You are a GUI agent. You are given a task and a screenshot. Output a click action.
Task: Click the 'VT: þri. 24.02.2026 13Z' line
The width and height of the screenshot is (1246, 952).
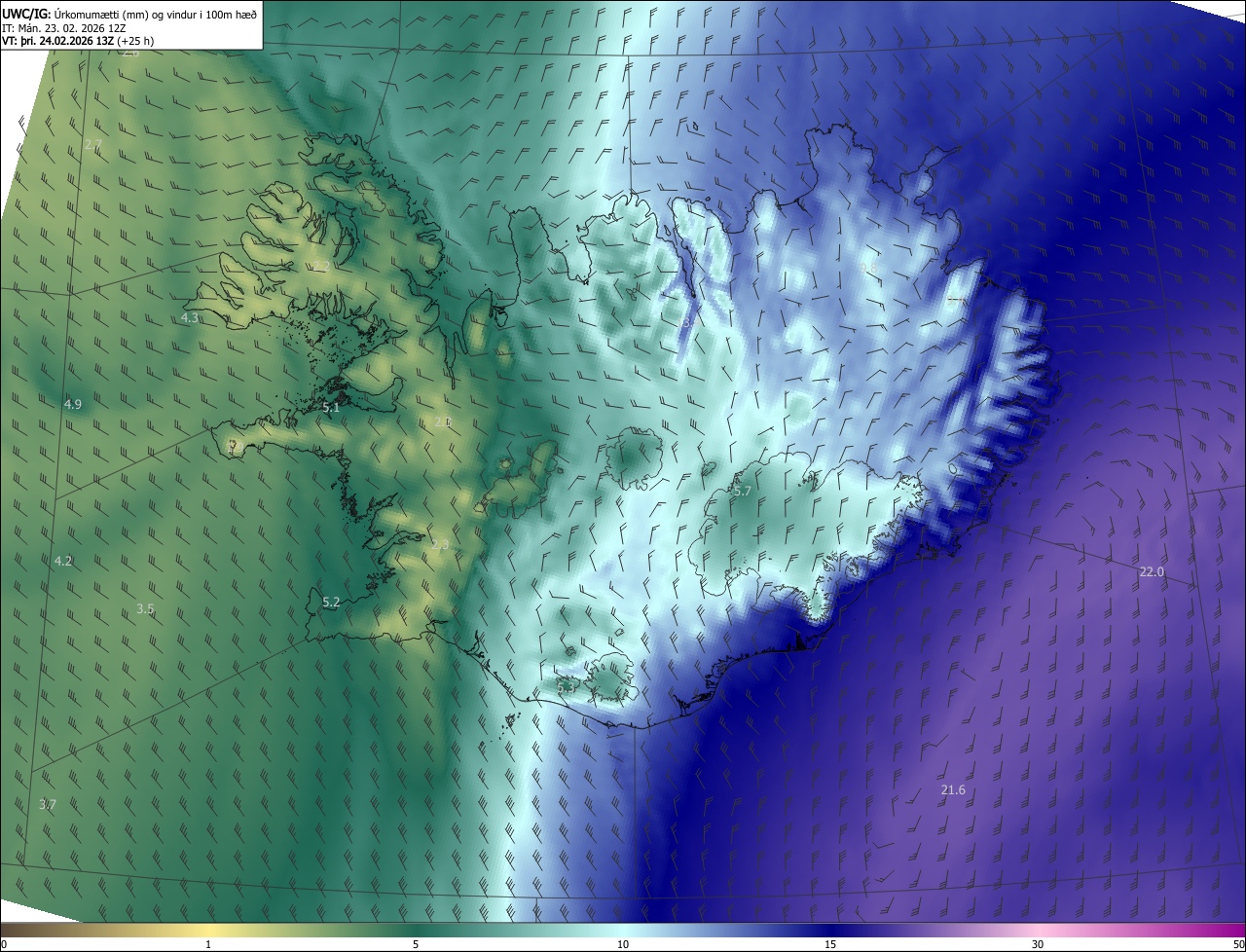point(78,41)
